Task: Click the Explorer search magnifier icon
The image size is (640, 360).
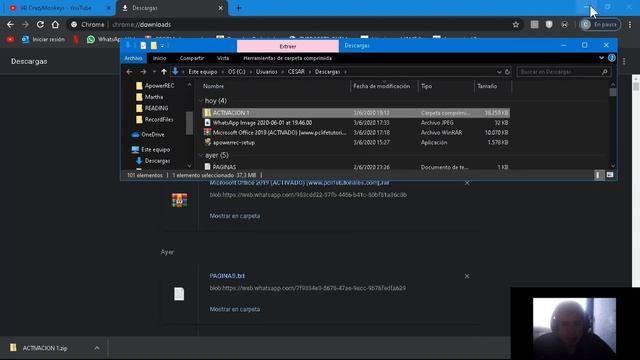Action: [x=604, y=72]
